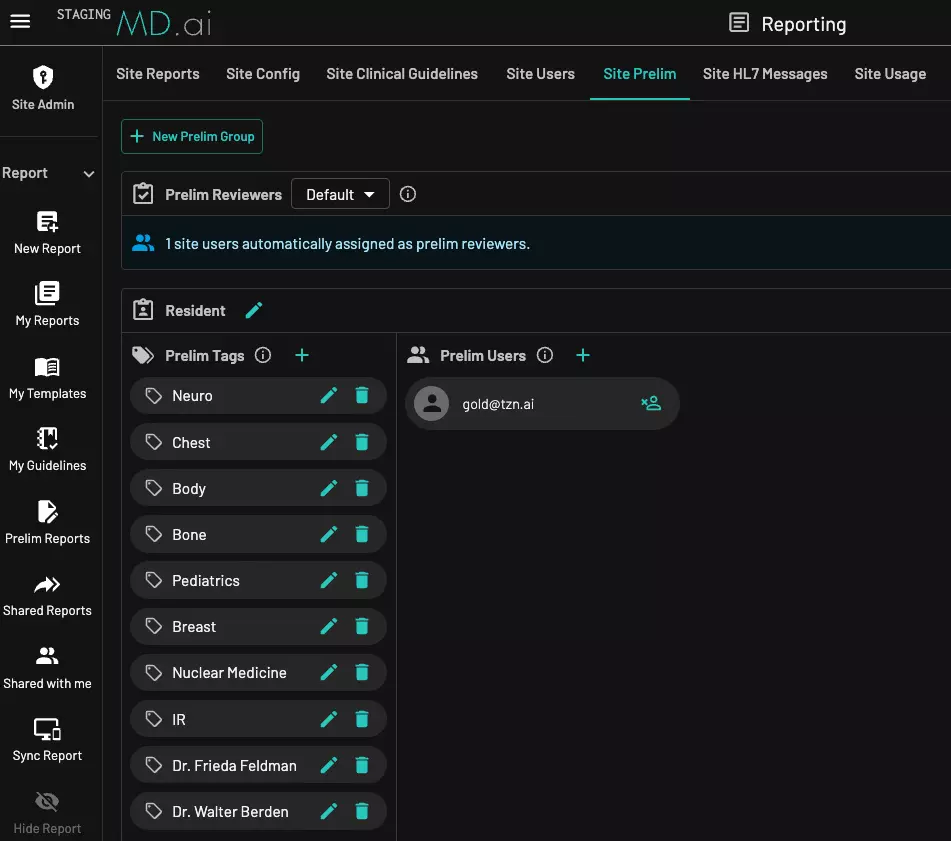Open the Site HL7 Messages tab

pyautogui.click(x=765, y=73)
